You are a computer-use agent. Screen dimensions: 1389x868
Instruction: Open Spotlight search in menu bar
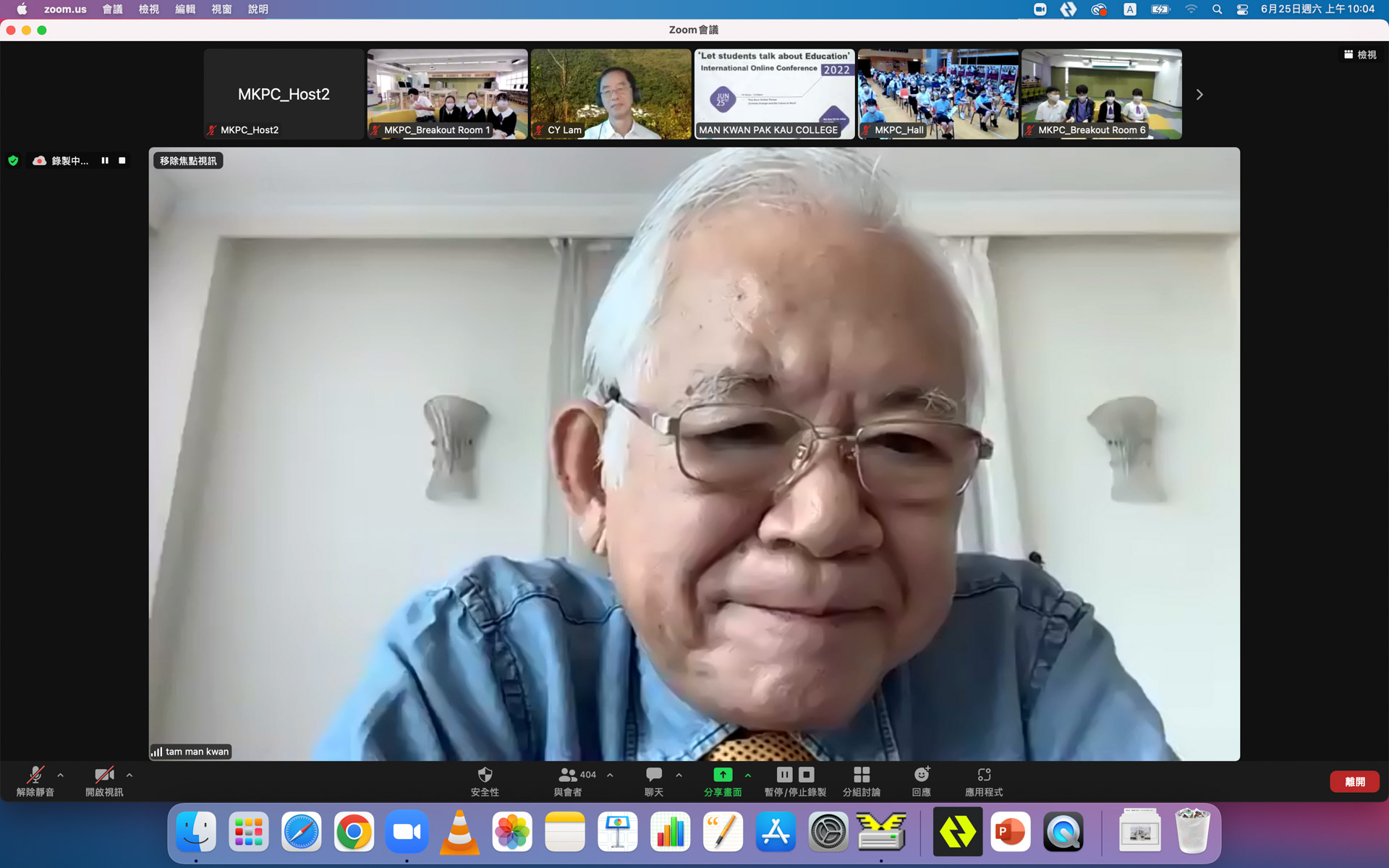(1217, 9)
